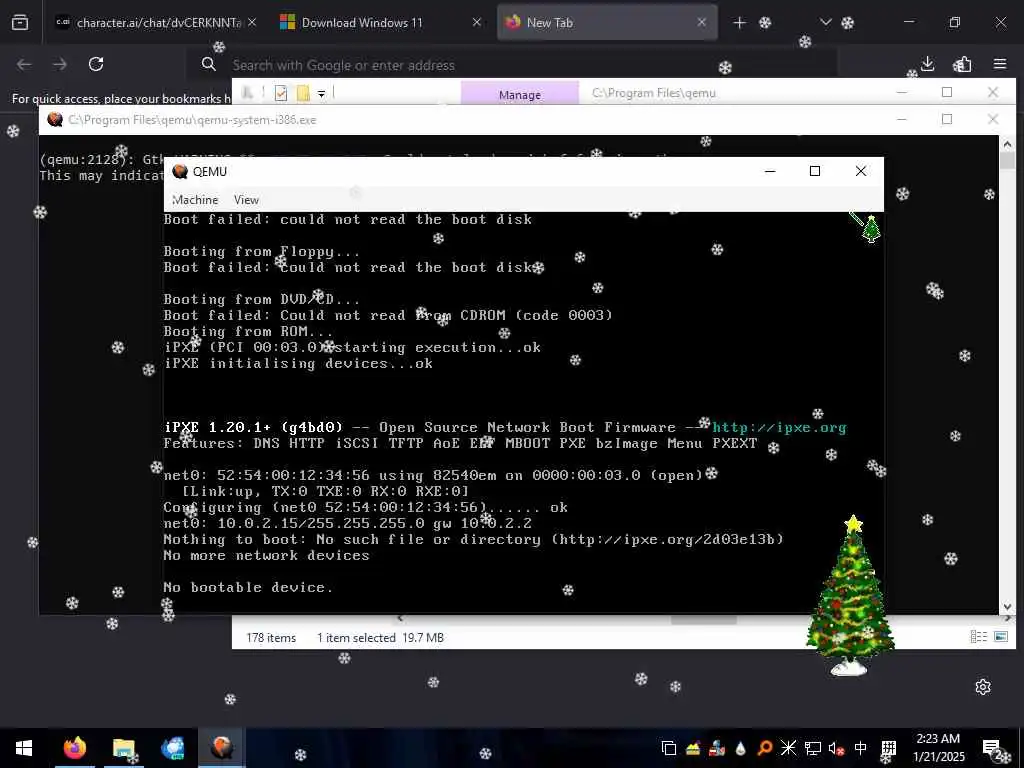Switch Explorer to large icons view

click(x=1000, y=637)
